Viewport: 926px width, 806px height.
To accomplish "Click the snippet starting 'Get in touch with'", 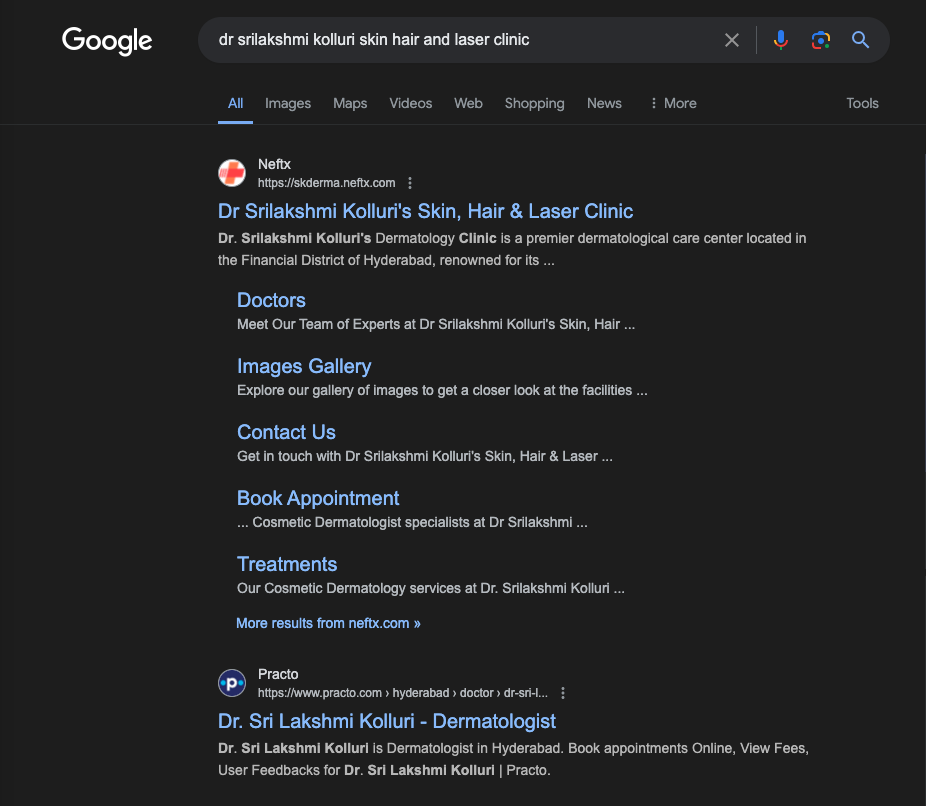I will click(425, 456).
